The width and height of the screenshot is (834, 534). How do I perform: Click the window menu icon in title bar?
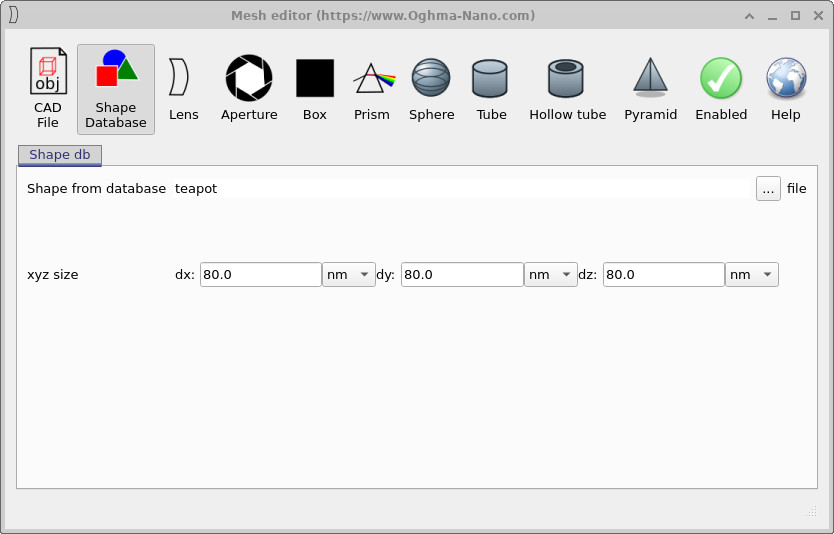pyautogui.click(x=13, y=15)
